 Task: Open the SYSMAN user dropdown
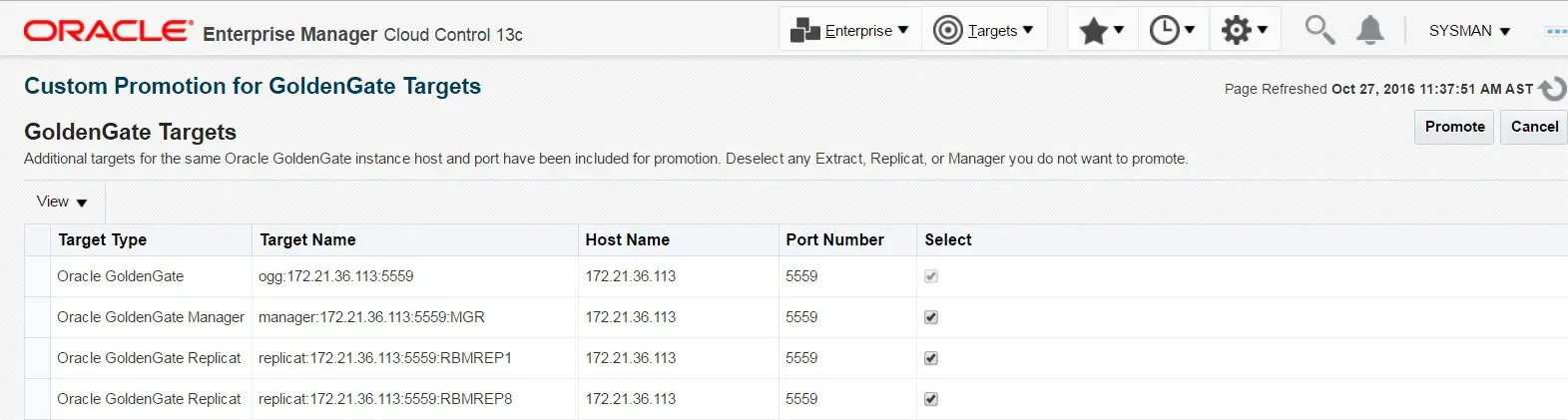pyautogui.click(x=1469, y=31)
